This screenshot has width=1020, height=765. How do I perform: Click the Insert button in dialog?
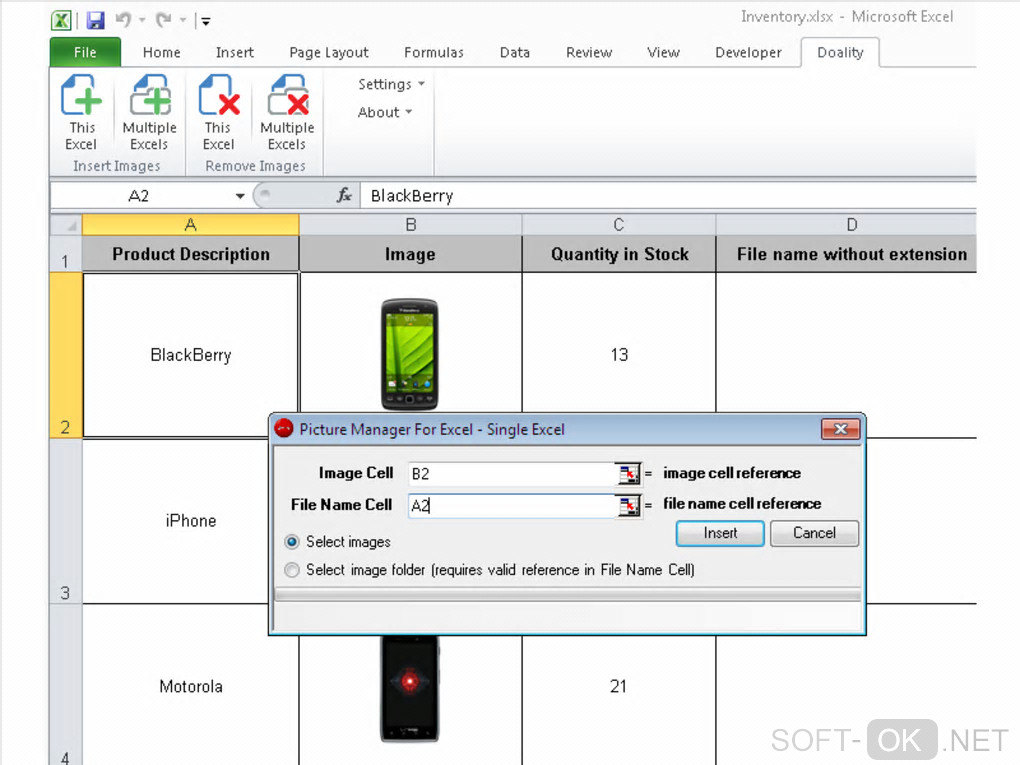tap(720, 533)
